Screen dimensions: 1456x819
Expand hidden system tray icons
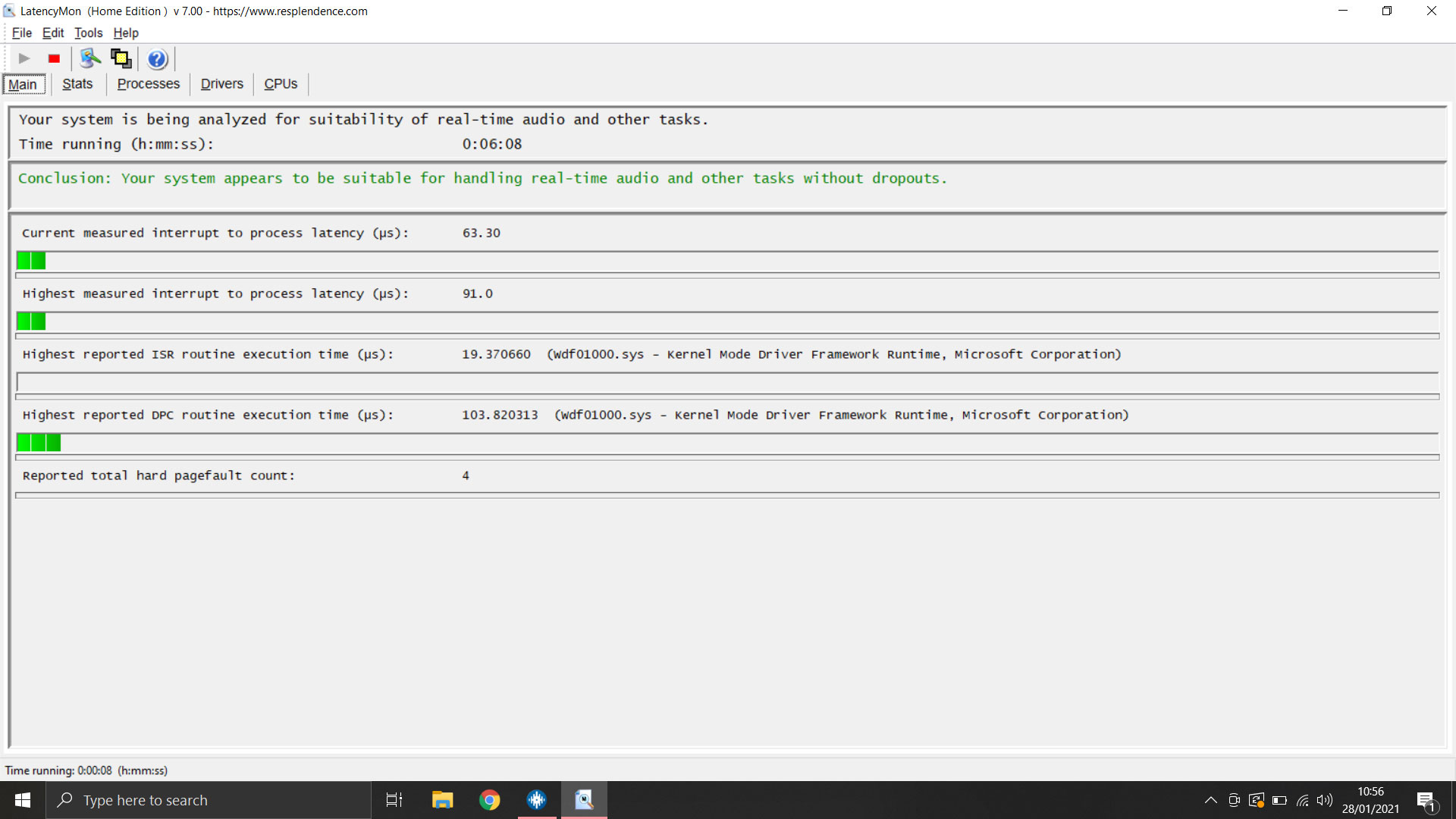1211,800
